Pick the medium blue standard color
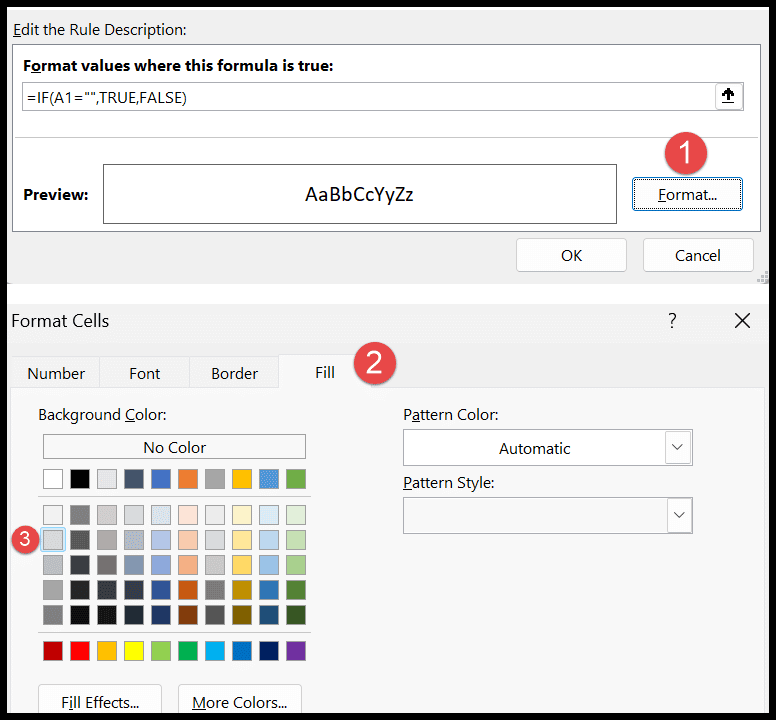 tap(242, 651)
